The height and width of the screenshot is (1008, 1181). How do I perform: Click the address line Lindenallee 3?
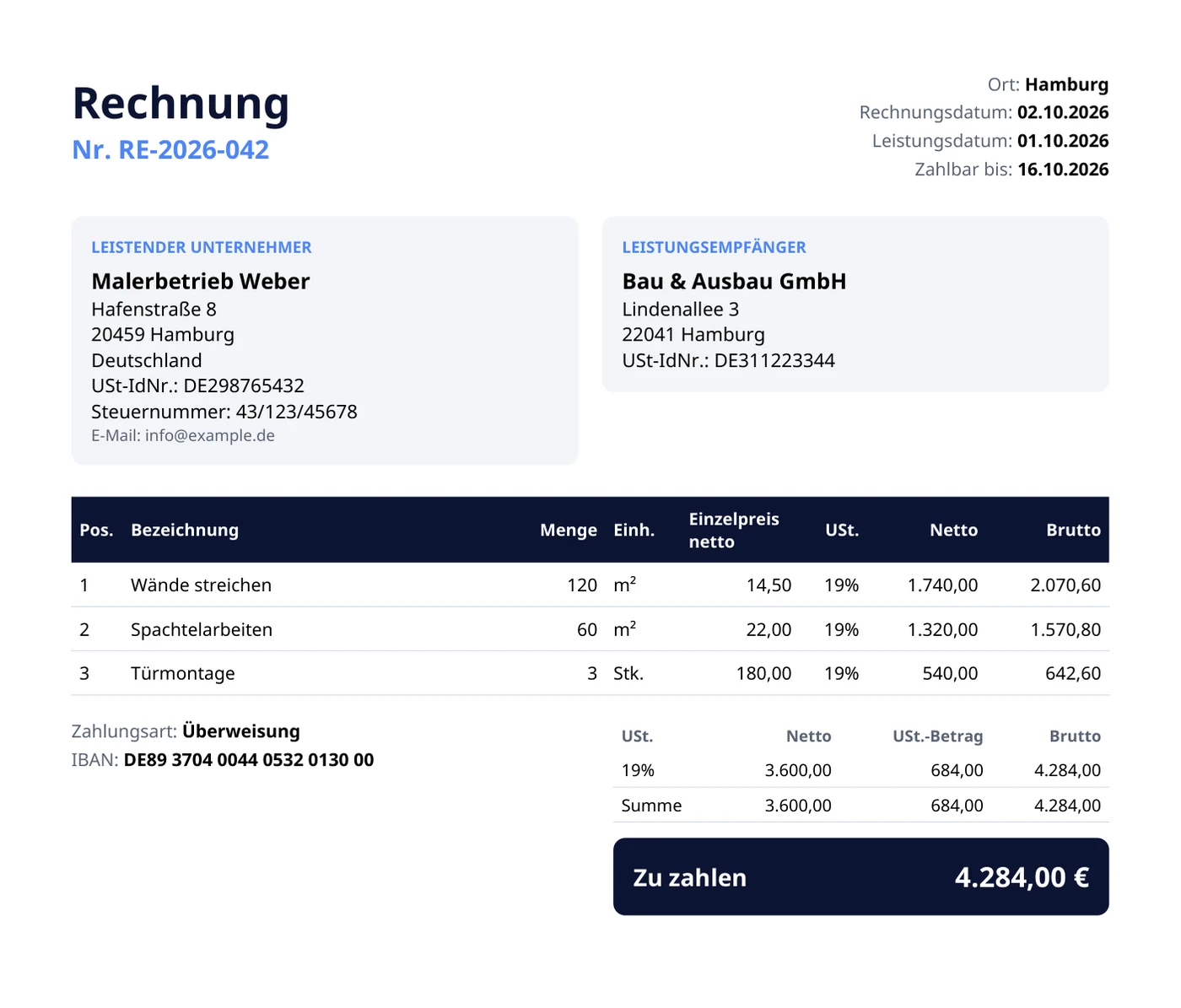point(681,310)
